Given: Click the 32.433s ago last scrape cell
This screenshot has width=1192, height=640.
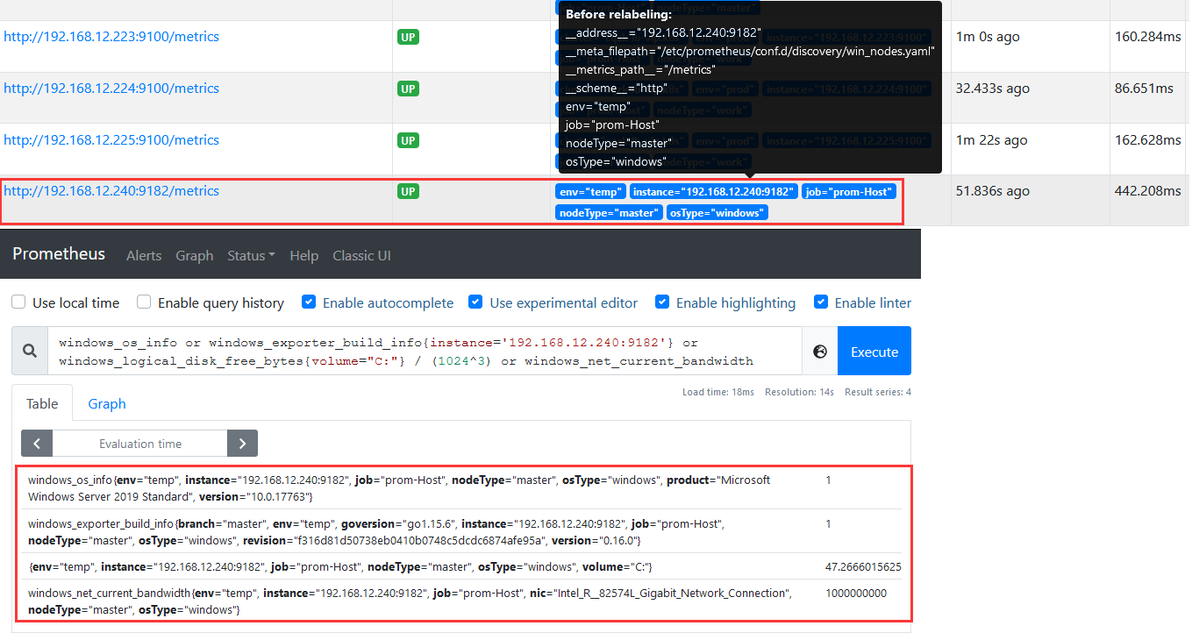Looking at the screenshot, I should 992,88.
